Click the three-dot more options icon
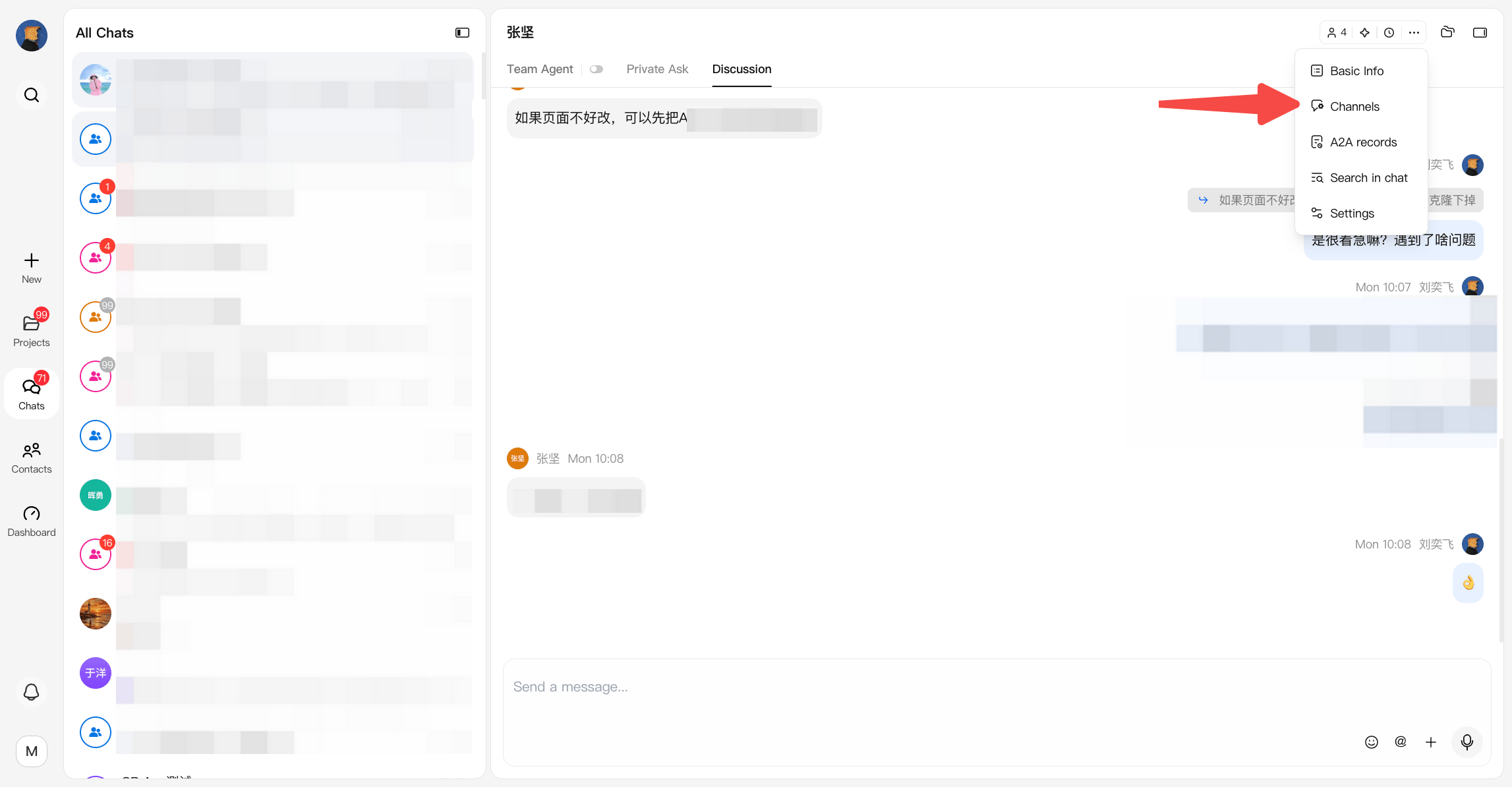The height and width of the screenshot is (787, 1512). tap(1414, 32)
